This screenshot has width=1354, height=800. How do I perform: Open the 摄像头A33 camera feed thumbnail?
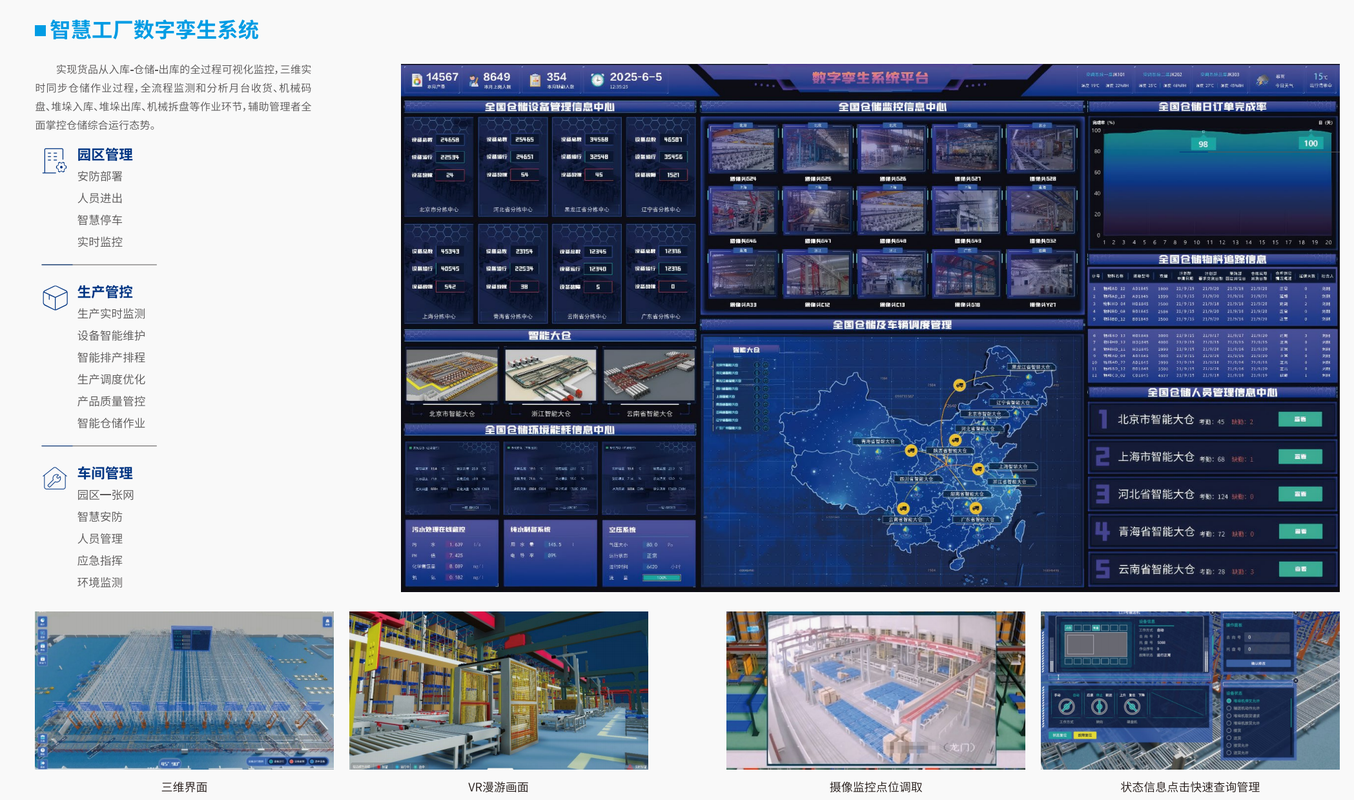pos(741,273)
